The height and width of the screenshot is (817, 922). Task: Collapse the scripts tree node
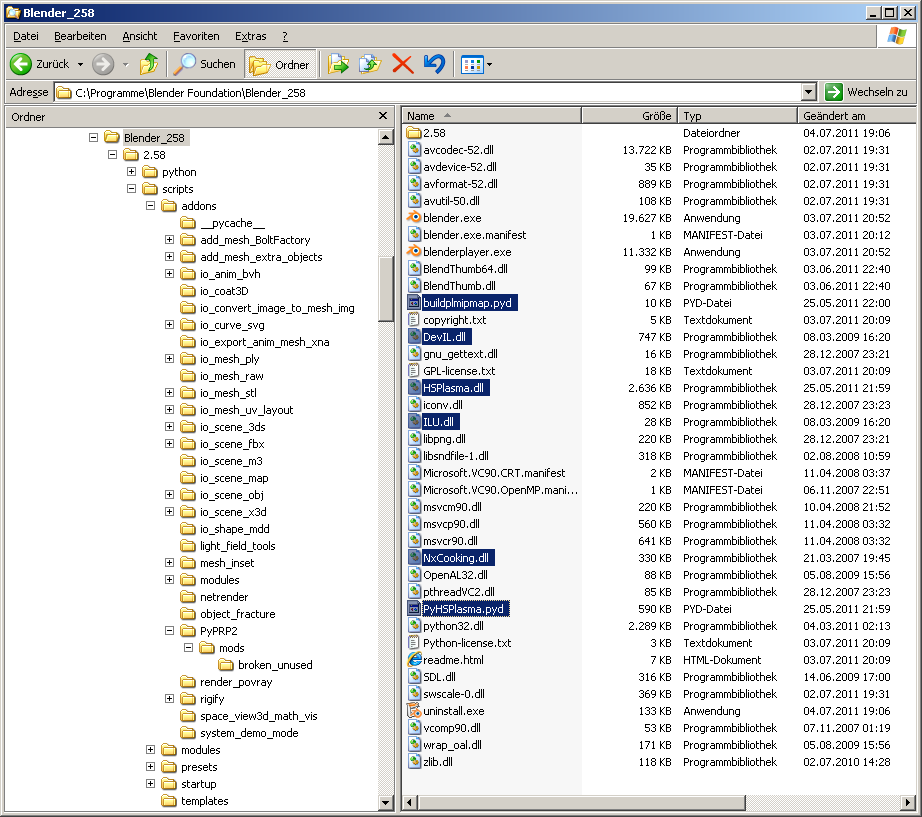pos(131,189)
